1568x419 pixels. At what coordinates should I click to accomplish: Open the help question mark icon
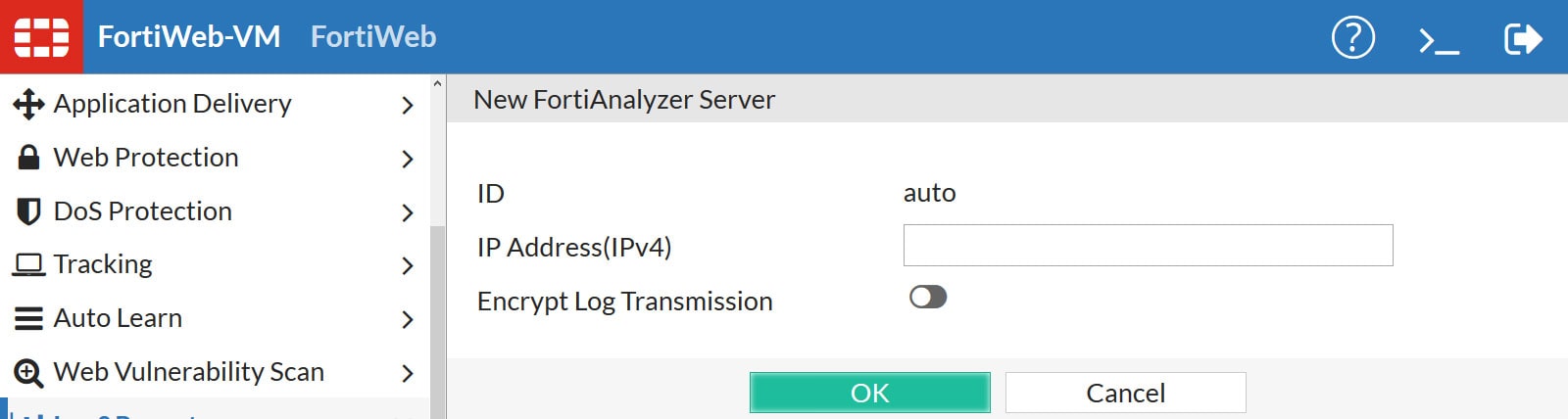[1352, 38]
